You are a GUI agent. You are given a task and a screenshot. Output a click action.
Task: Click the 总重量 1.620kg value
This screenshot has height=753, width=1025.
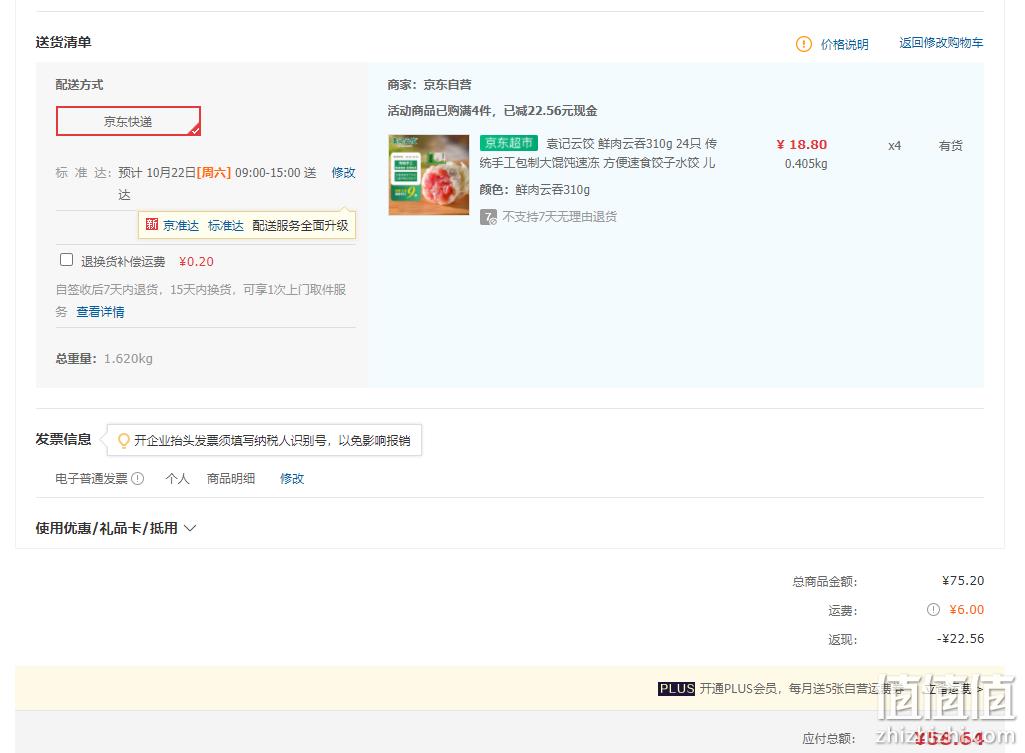pyautogui.click(x=128, y=359)
